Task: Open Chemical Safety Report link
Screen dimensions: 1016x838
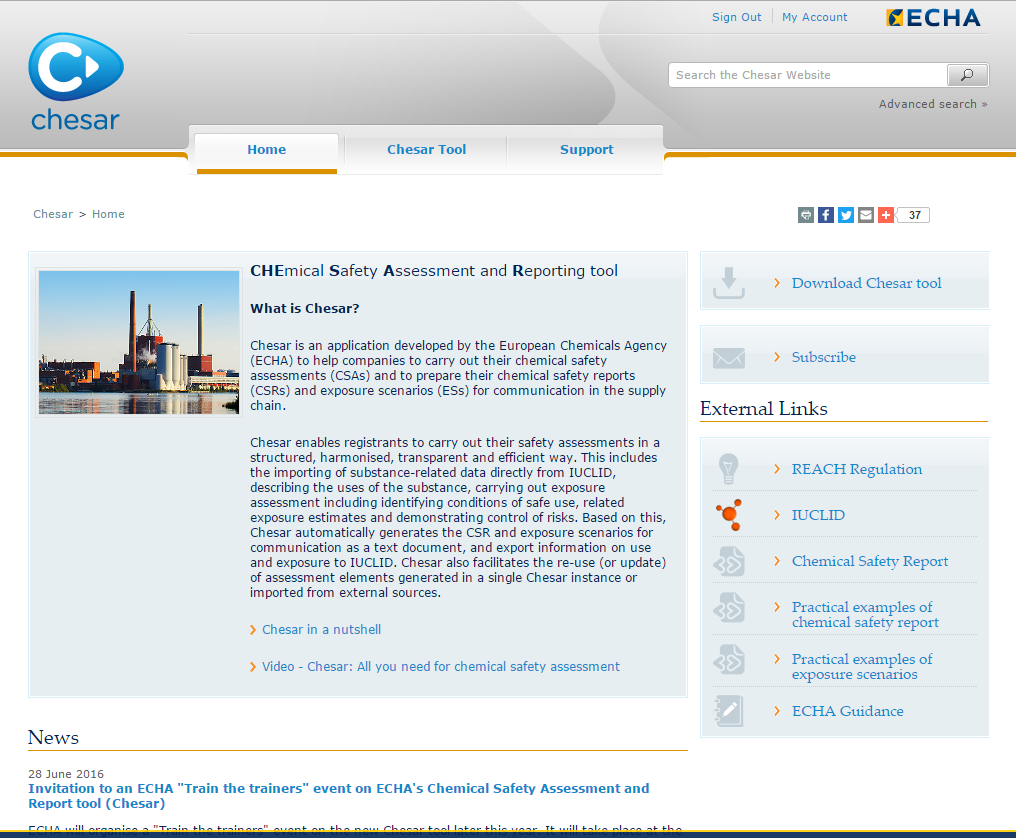Action: 870,561
